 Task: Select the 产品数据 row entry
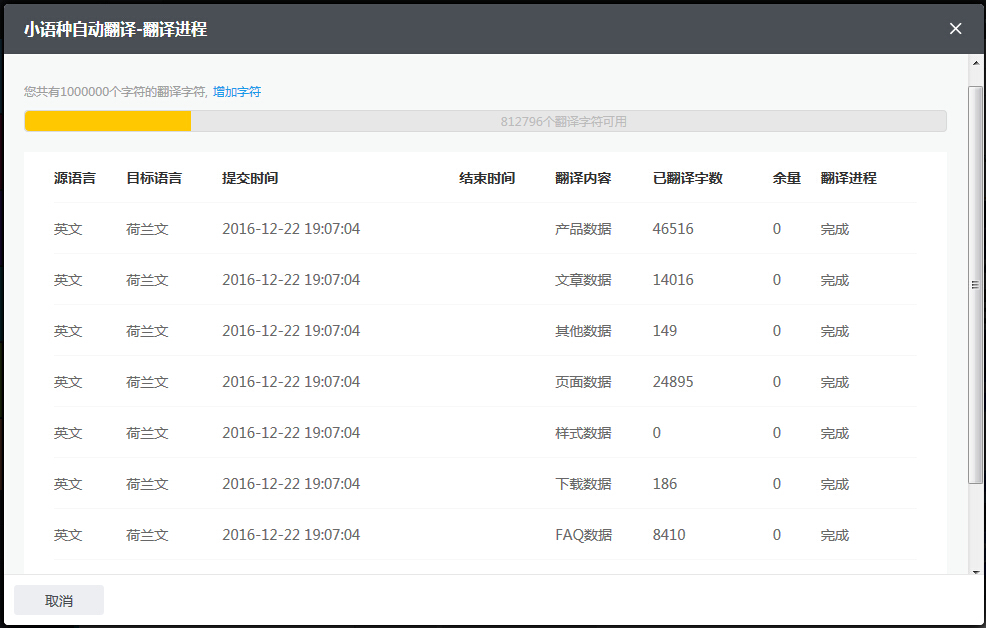pos(583,229)
